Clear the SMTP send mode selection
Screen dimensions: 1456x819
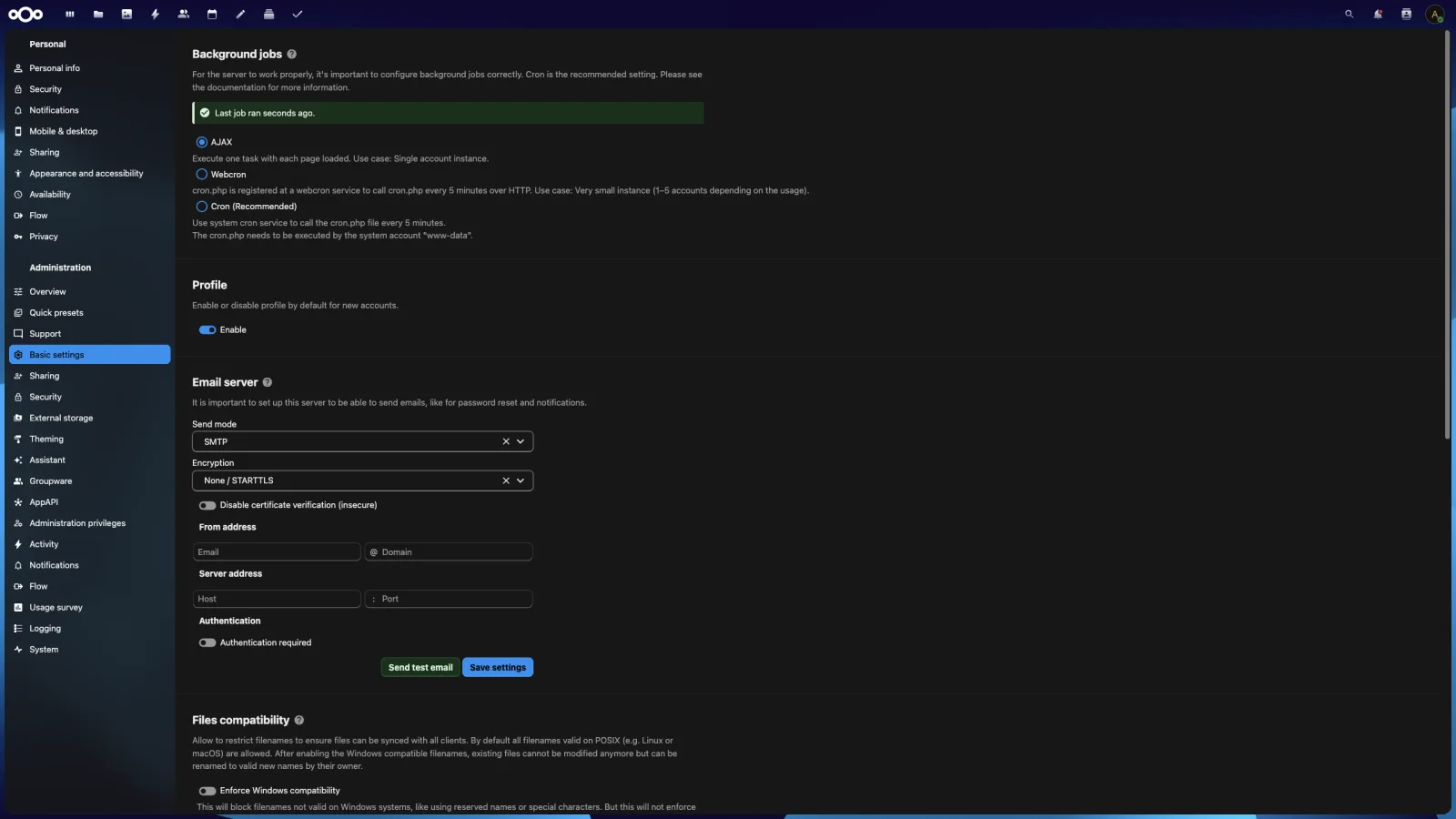pyautogui.click(x=506, y=441)
